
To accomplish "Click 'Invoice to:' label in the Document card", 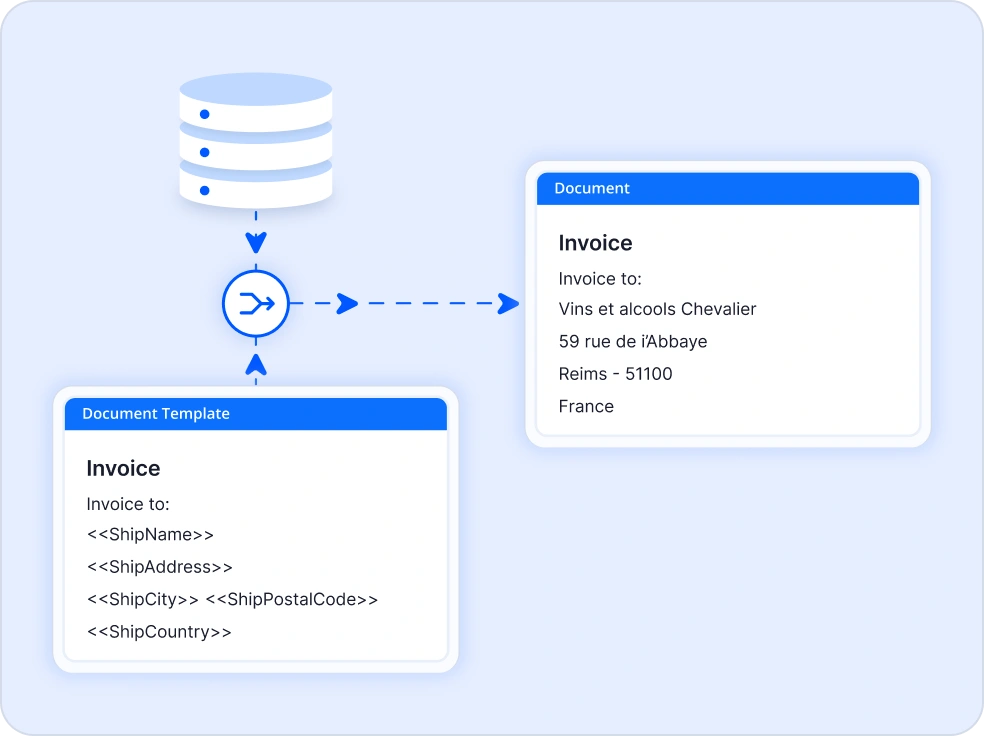I will tap(600, 279).
